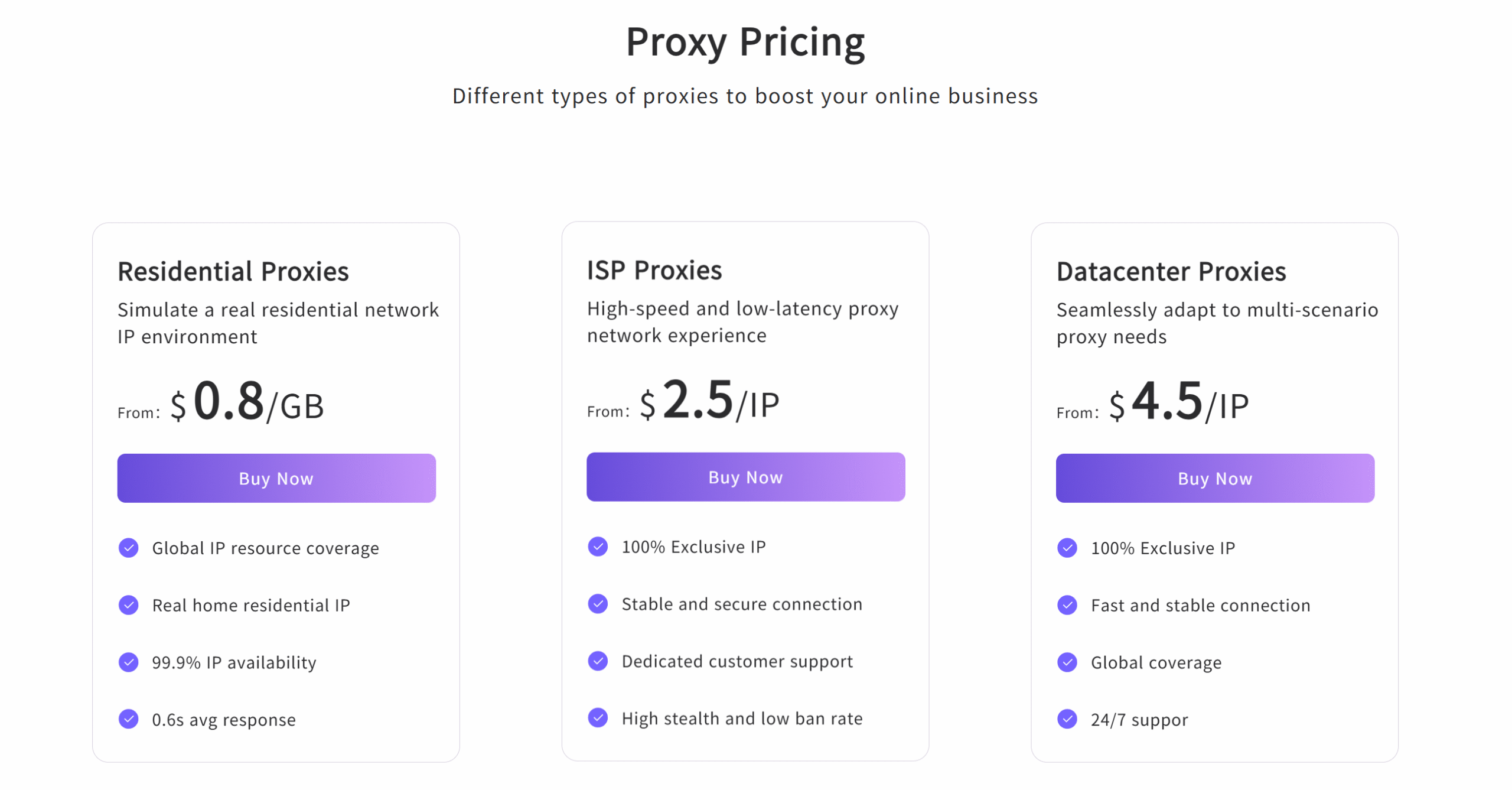This screenshot has width=1512, height=790.
Task: Click checkmark icon beside Stable and secure connection
Action: pos(598,604)
